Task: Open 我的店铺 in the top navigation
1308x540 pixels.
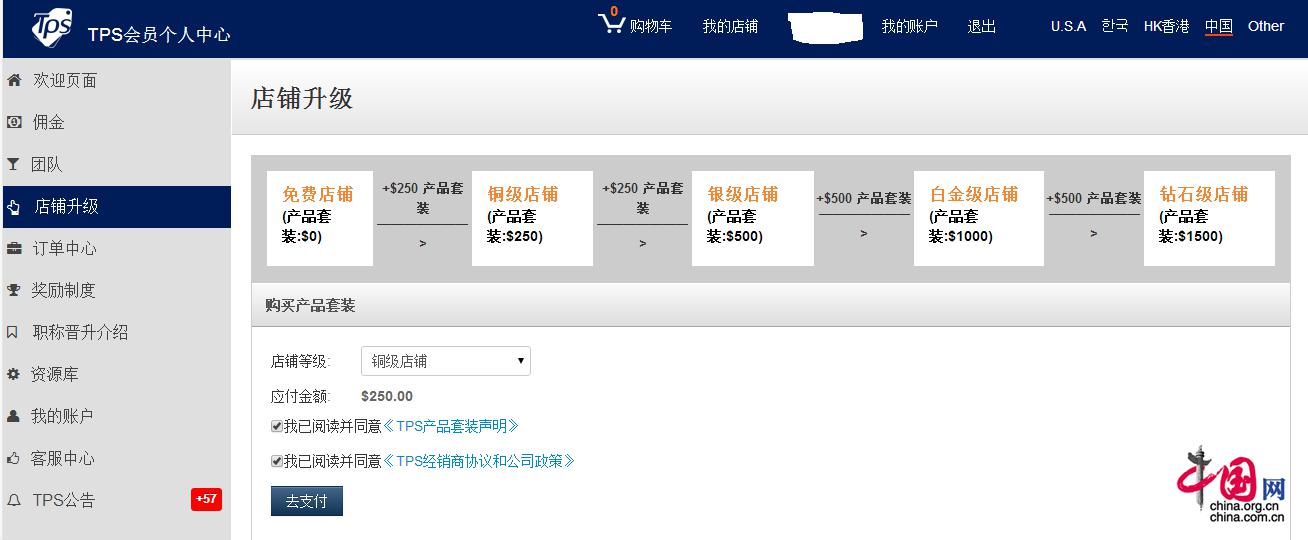Action: (x=730, y=27)
